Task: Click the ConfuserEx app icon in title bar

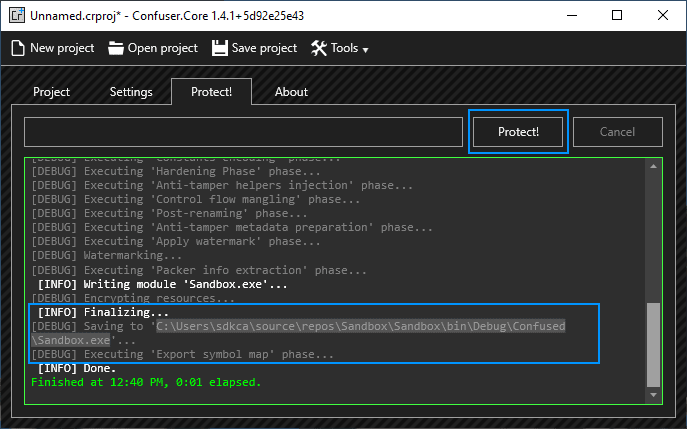Action: pyautogui.click(x=17, y=16)
